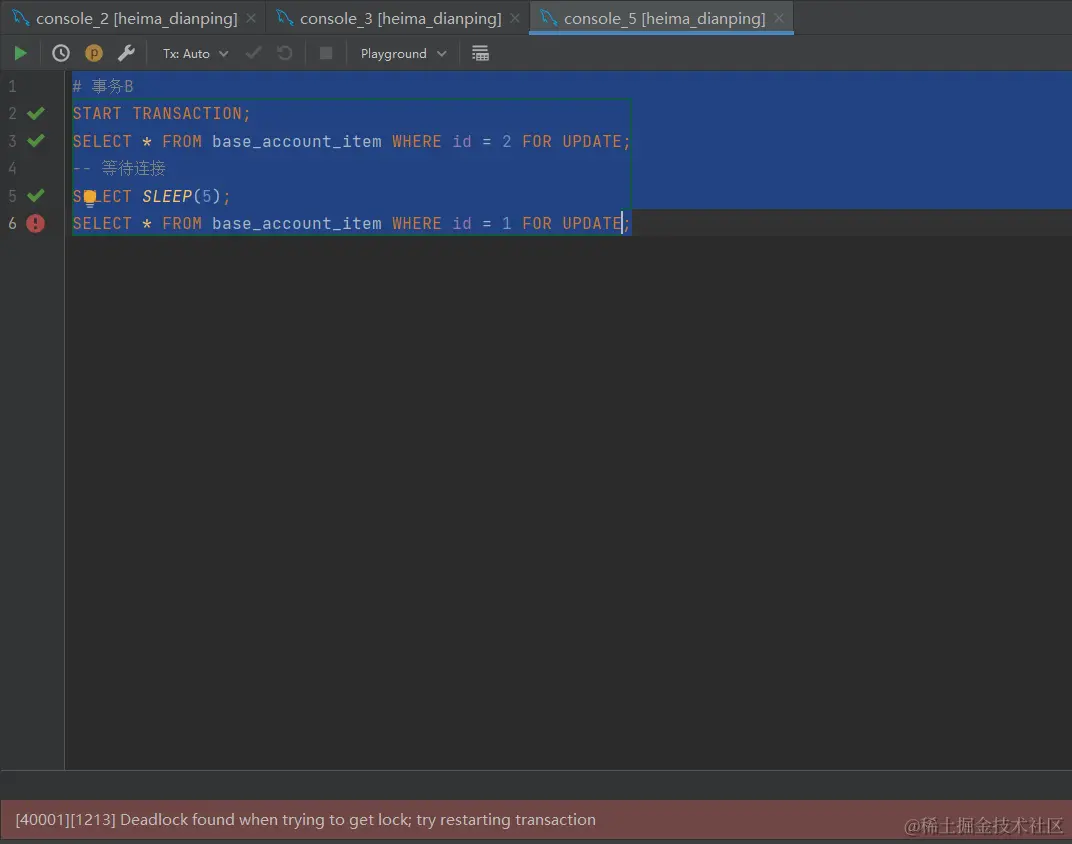Open the orange P parameters icon
The image size is (1072, 844).
(x=94, y=53)
